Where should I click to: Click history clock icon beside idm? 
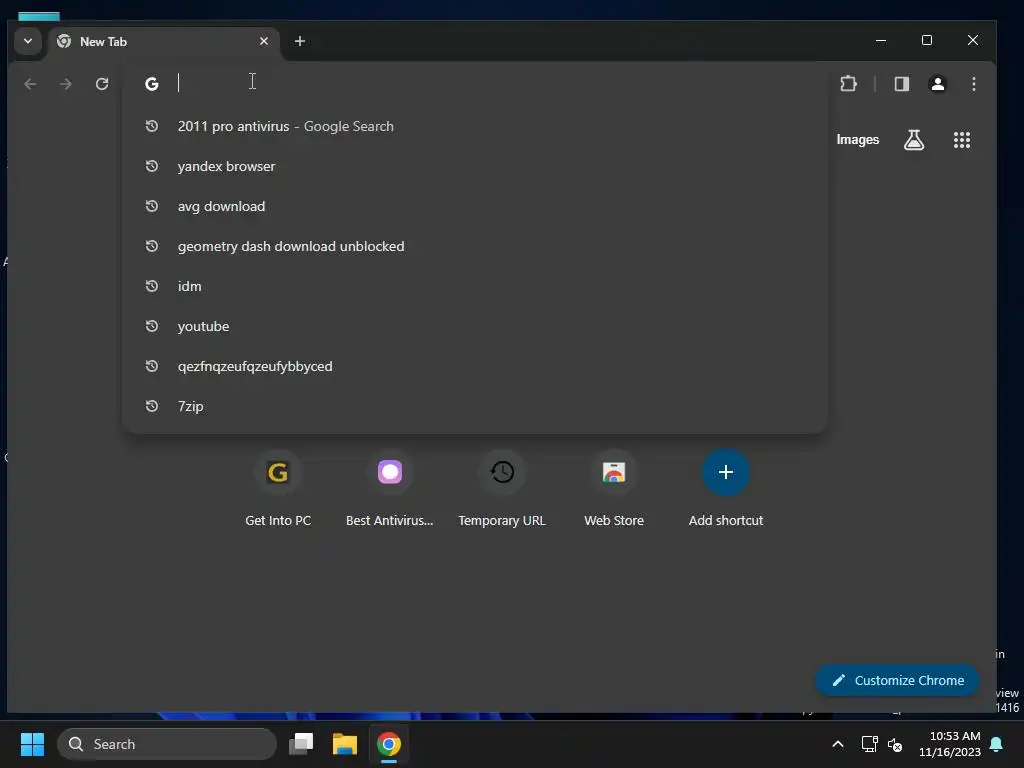point(152,286)
